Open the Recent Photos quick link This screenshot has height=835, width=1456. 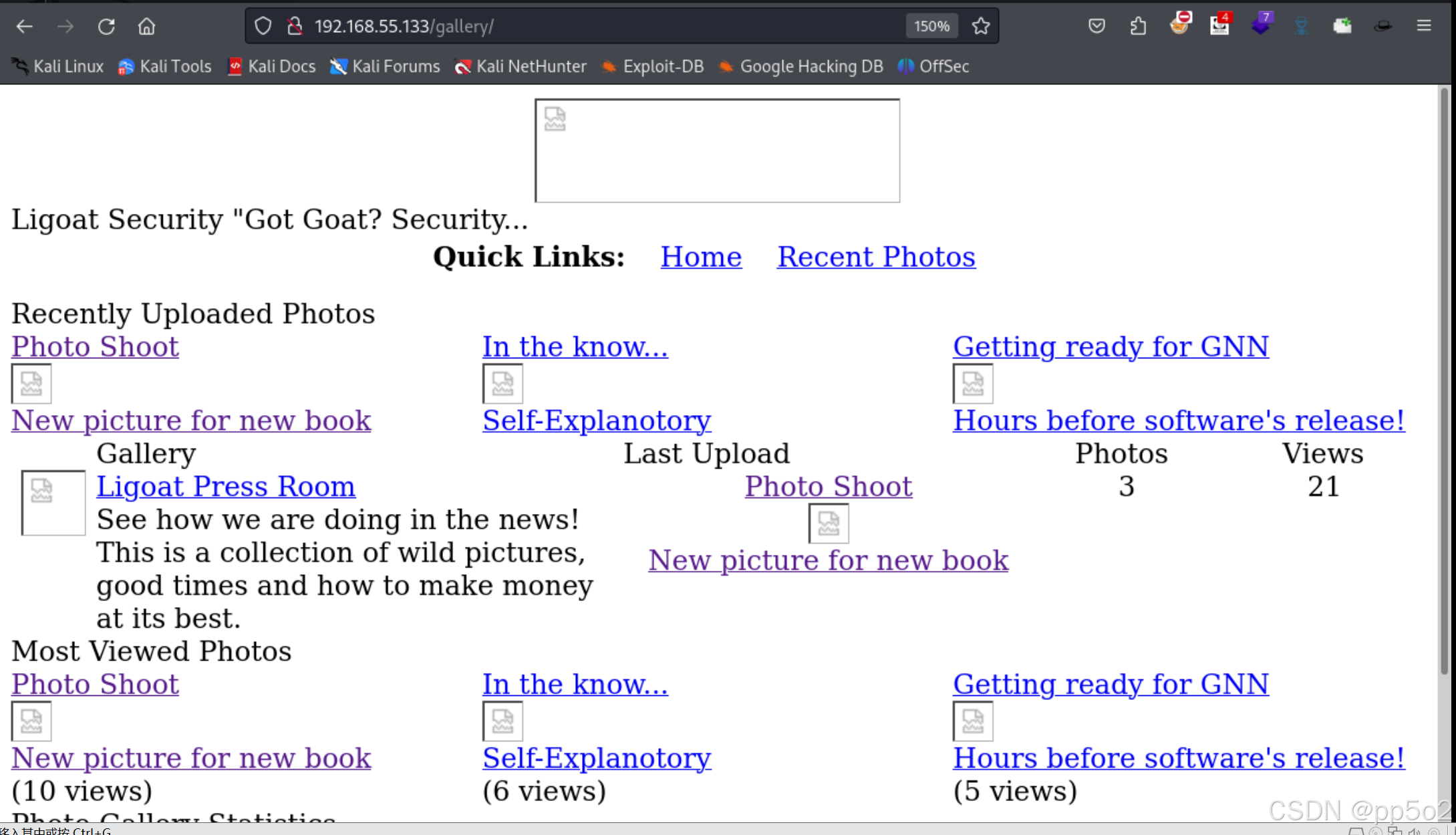pos(876,257)
